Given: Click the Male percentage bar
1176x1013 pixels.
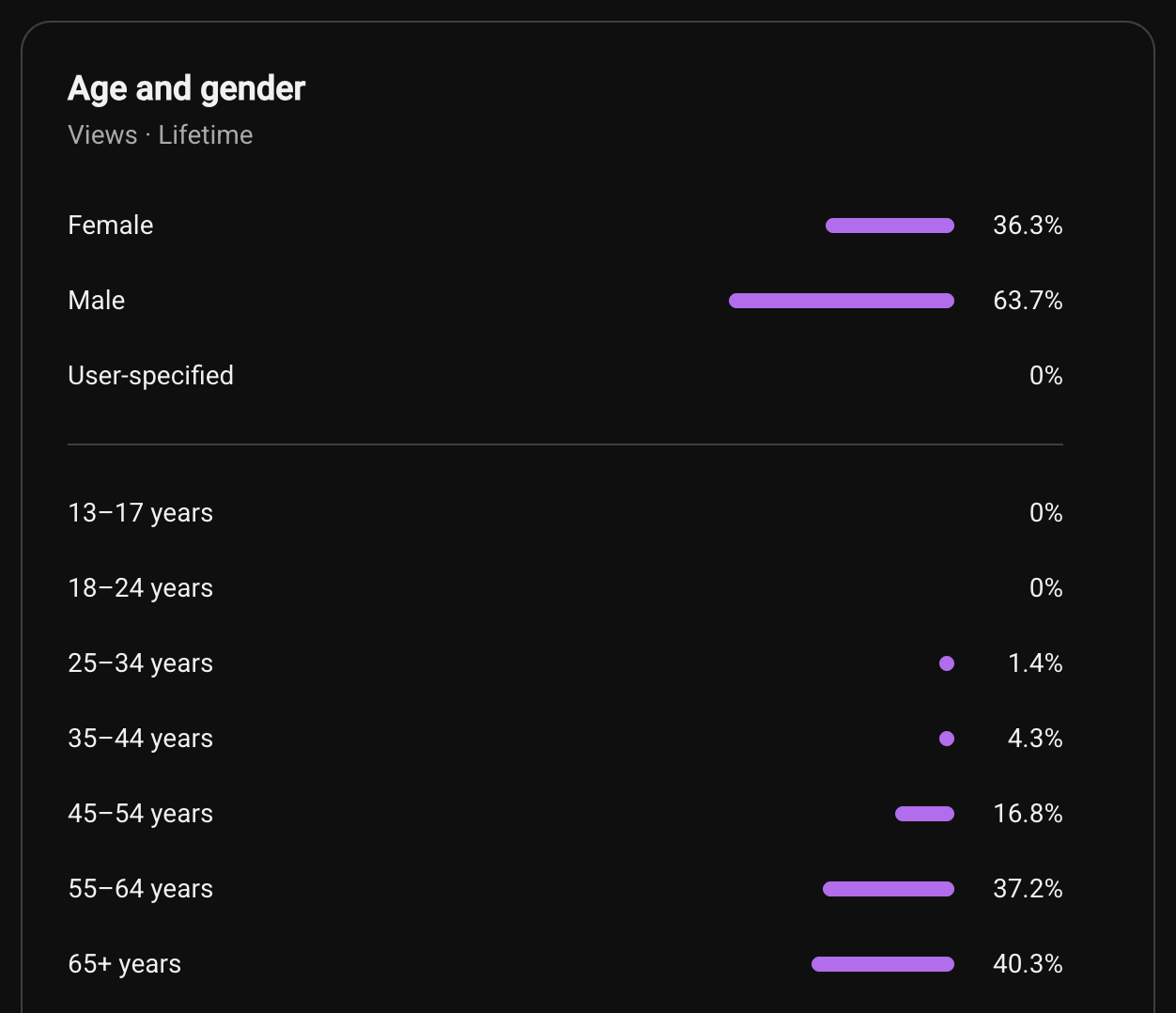Looking at the screenshot, I should [842, 301].
